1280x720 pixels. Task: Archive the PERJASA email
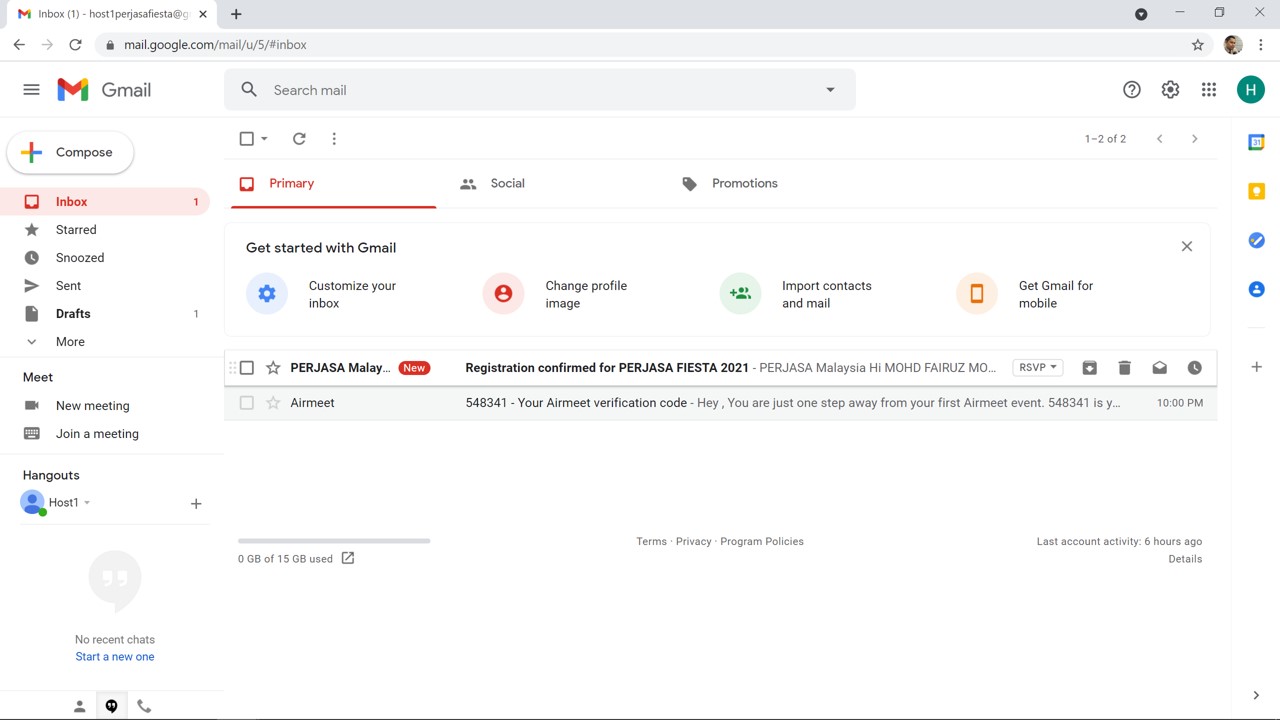pyautogui.click(x=1090, y=368)
